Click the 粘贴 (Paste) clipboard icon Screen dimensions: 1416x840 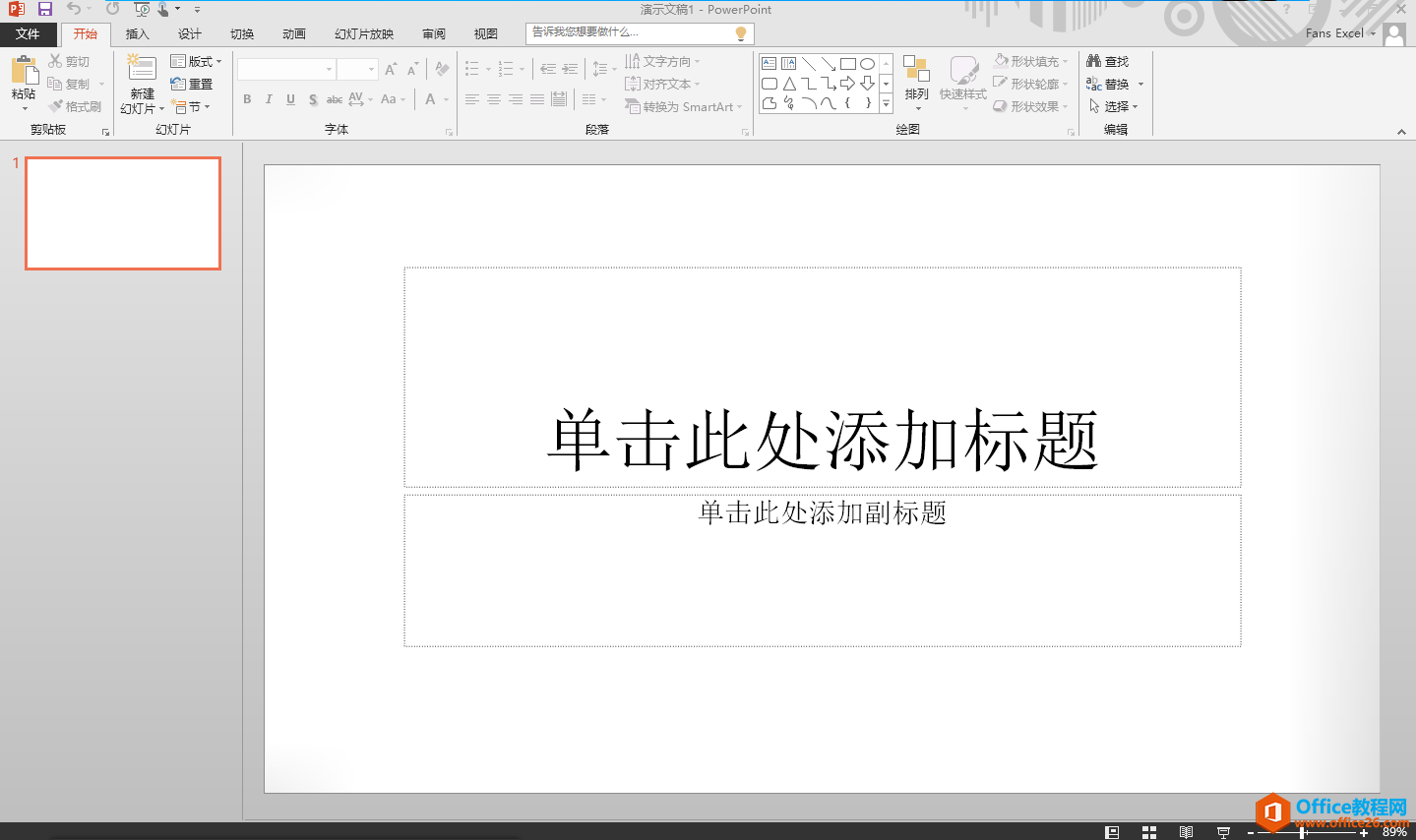click(24, 70)
